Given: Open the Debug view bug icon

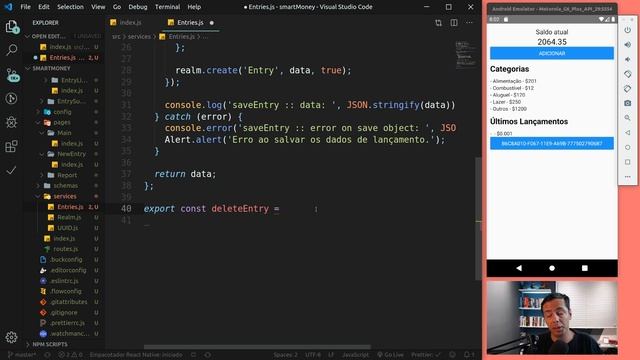Looking at the screenshot, I should (11, 122).
